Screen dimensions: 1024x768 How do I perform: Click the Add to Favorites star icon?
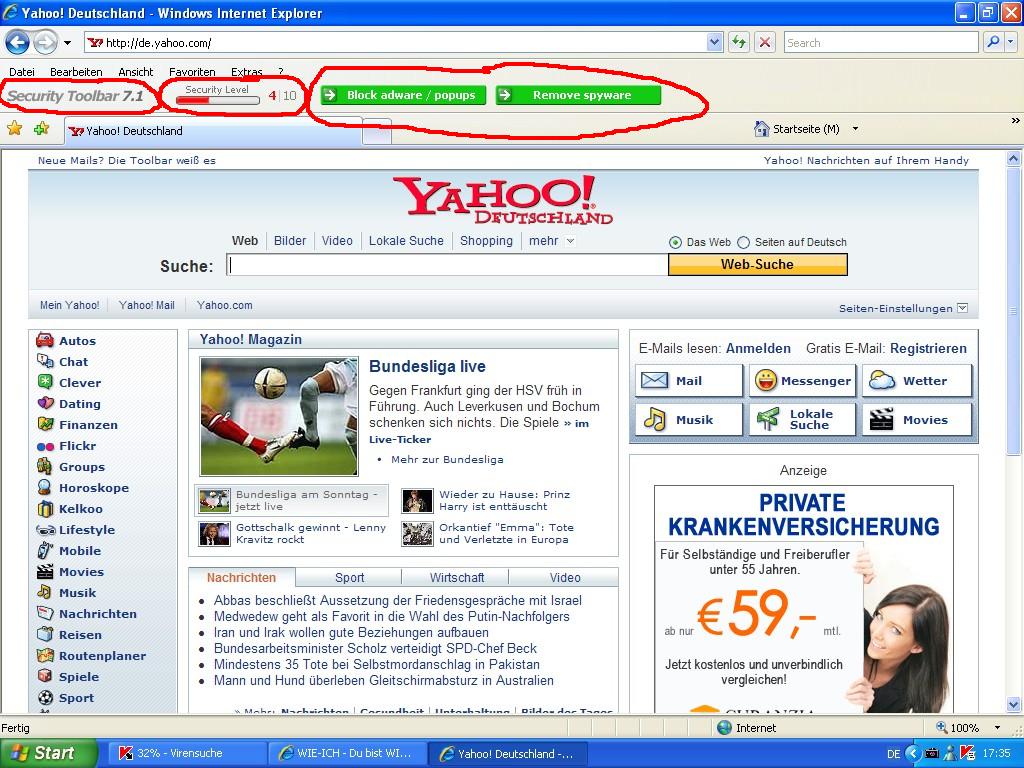click(x=41, y=129)
